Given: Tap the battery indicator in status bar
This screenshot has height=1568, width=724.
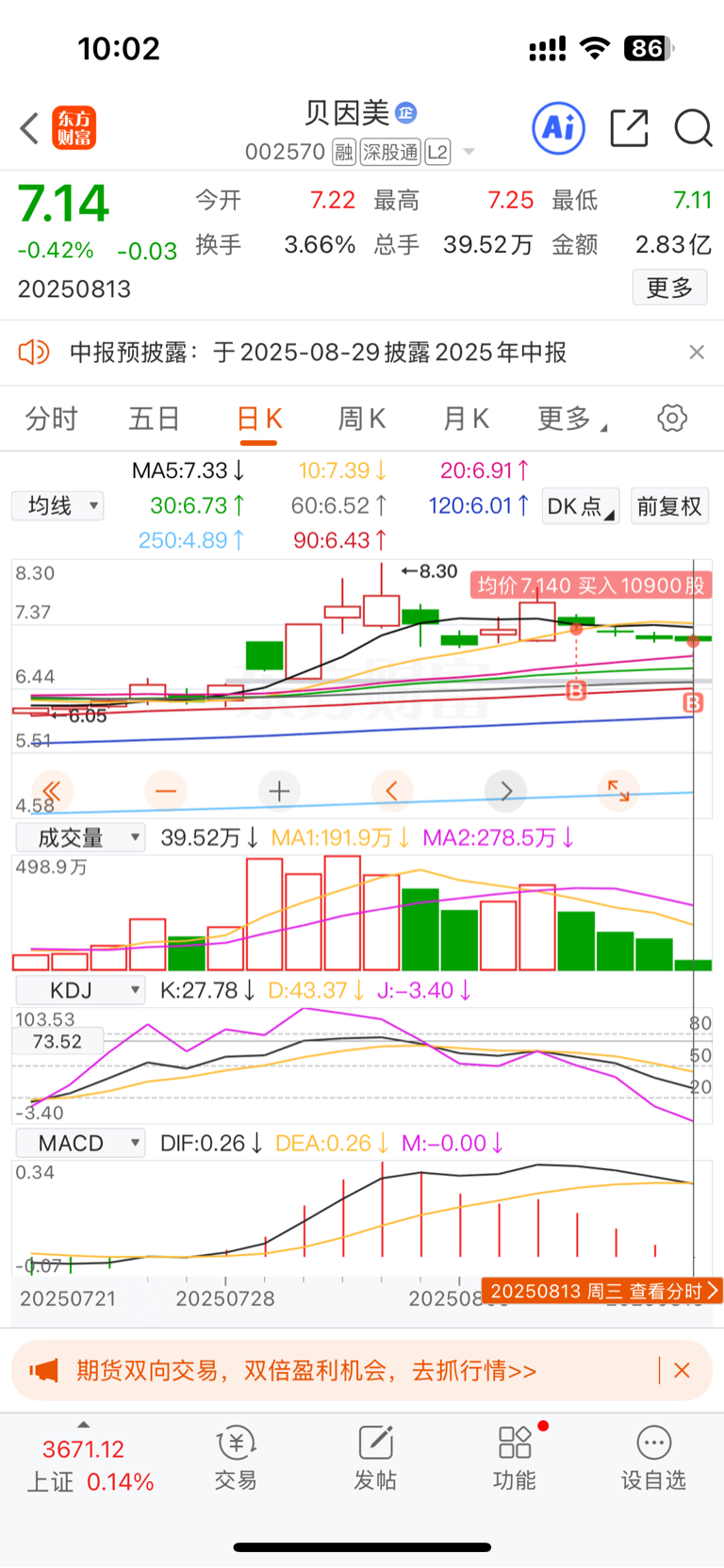Looking at the screenshot, I should pos(649,48).
